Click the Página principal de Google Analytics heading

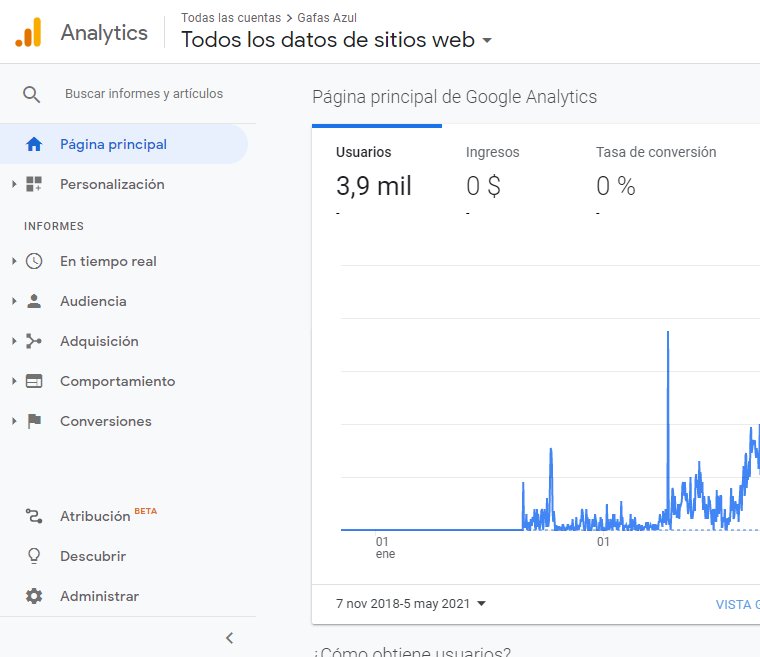click(454, 97)
